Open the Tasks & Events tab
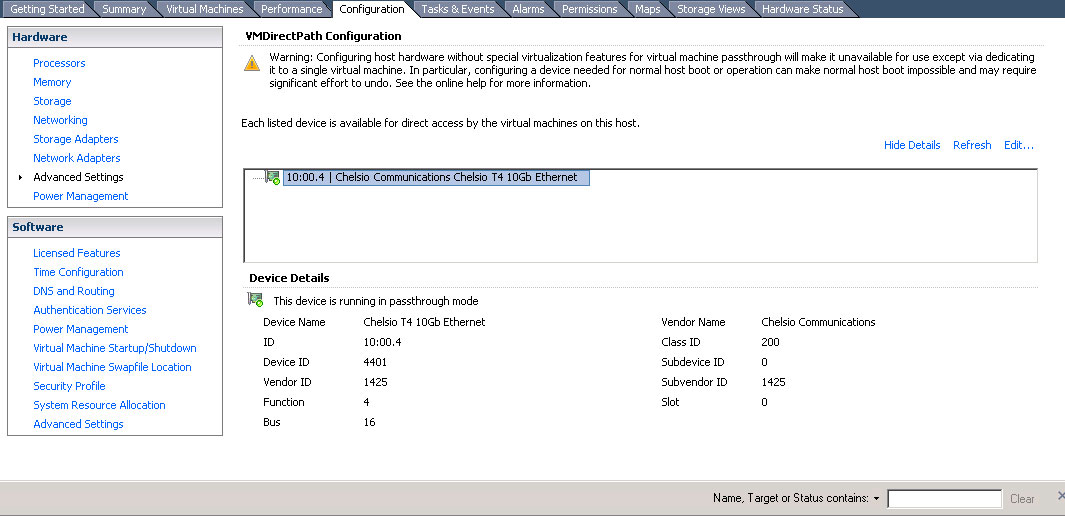This screenshot has height=516, width=1065. (x=457, y=9)
